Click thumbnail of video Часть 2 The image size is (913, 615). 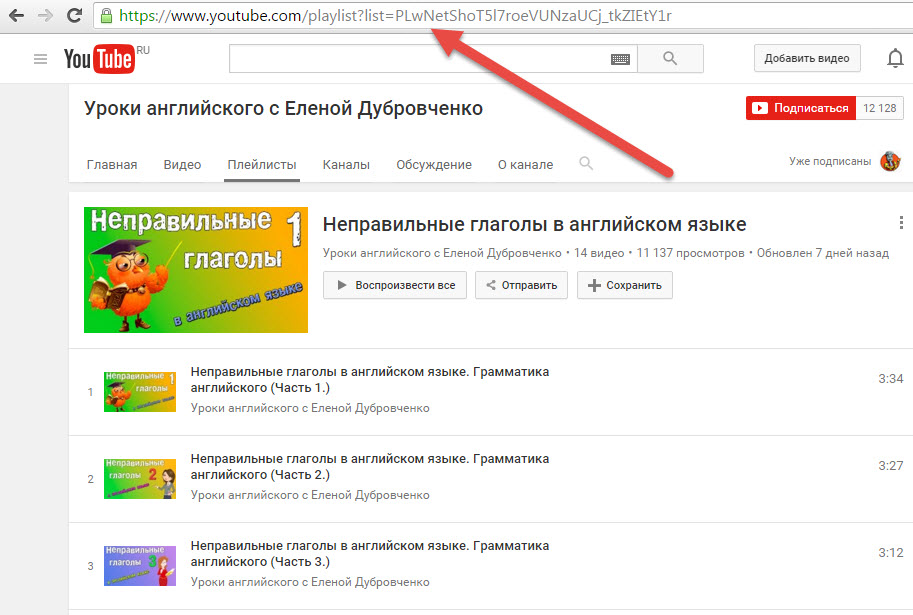140,479
